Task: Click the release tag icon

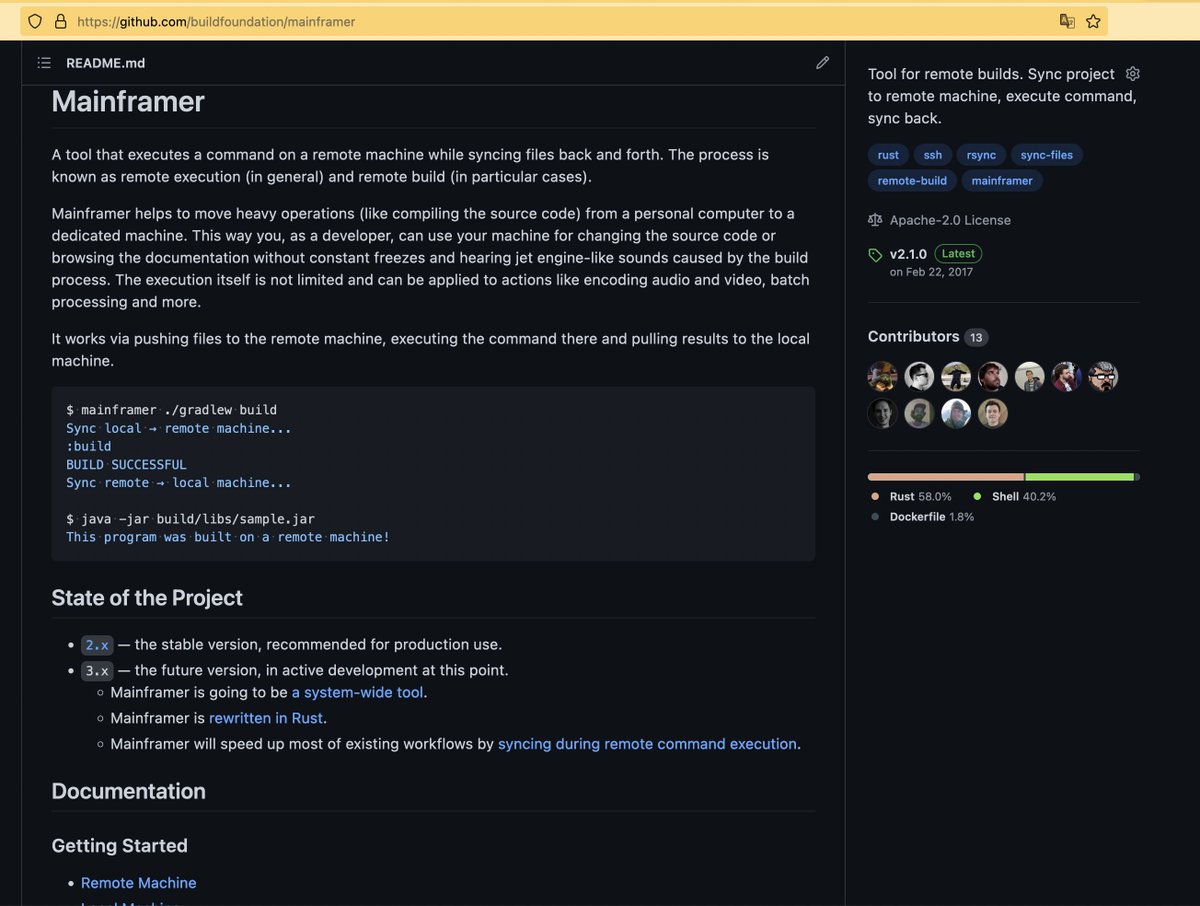Action: [x=876, y=254]
